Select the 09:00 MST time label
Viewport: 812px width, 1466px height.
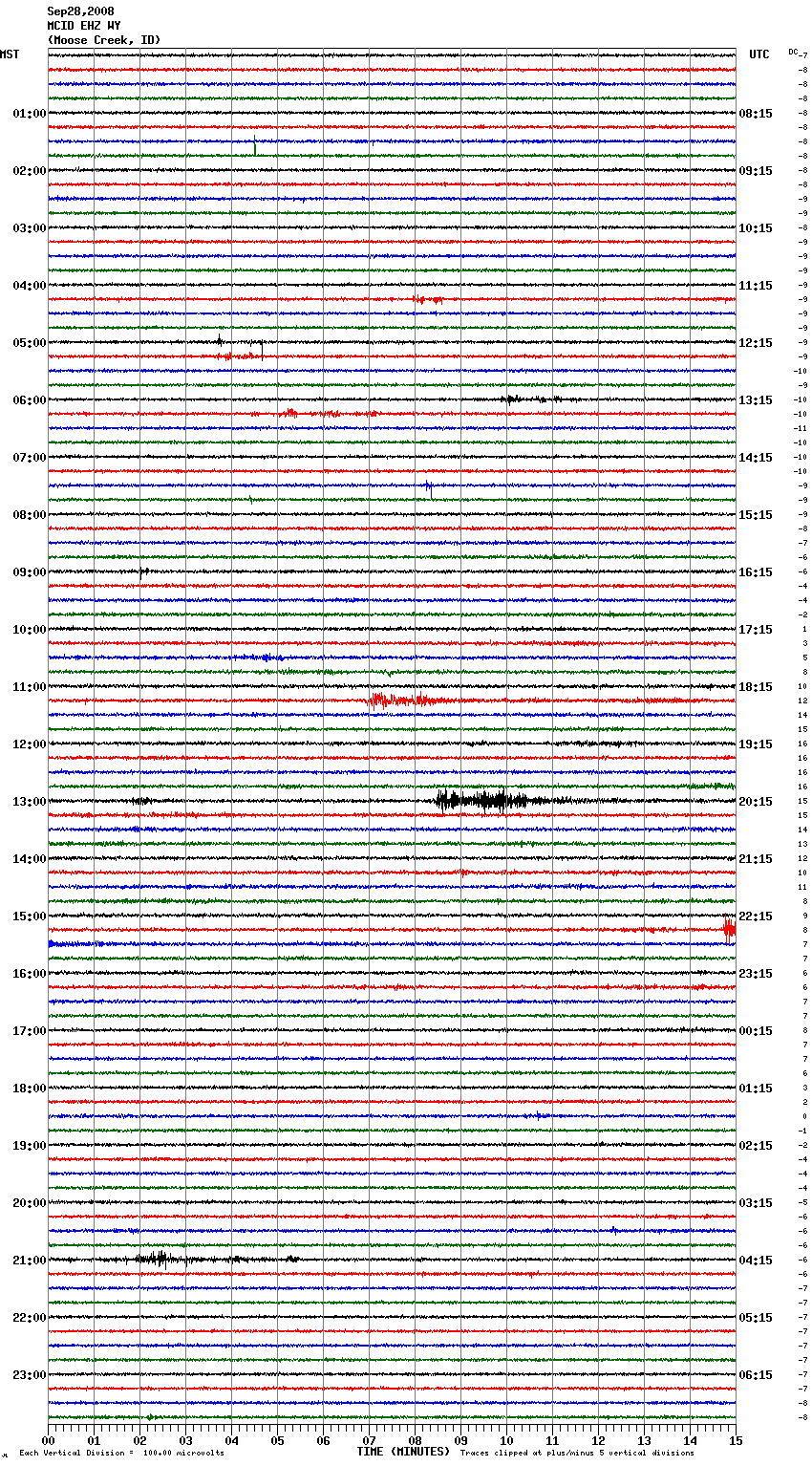pyautogui.click(x=30, y=572)
